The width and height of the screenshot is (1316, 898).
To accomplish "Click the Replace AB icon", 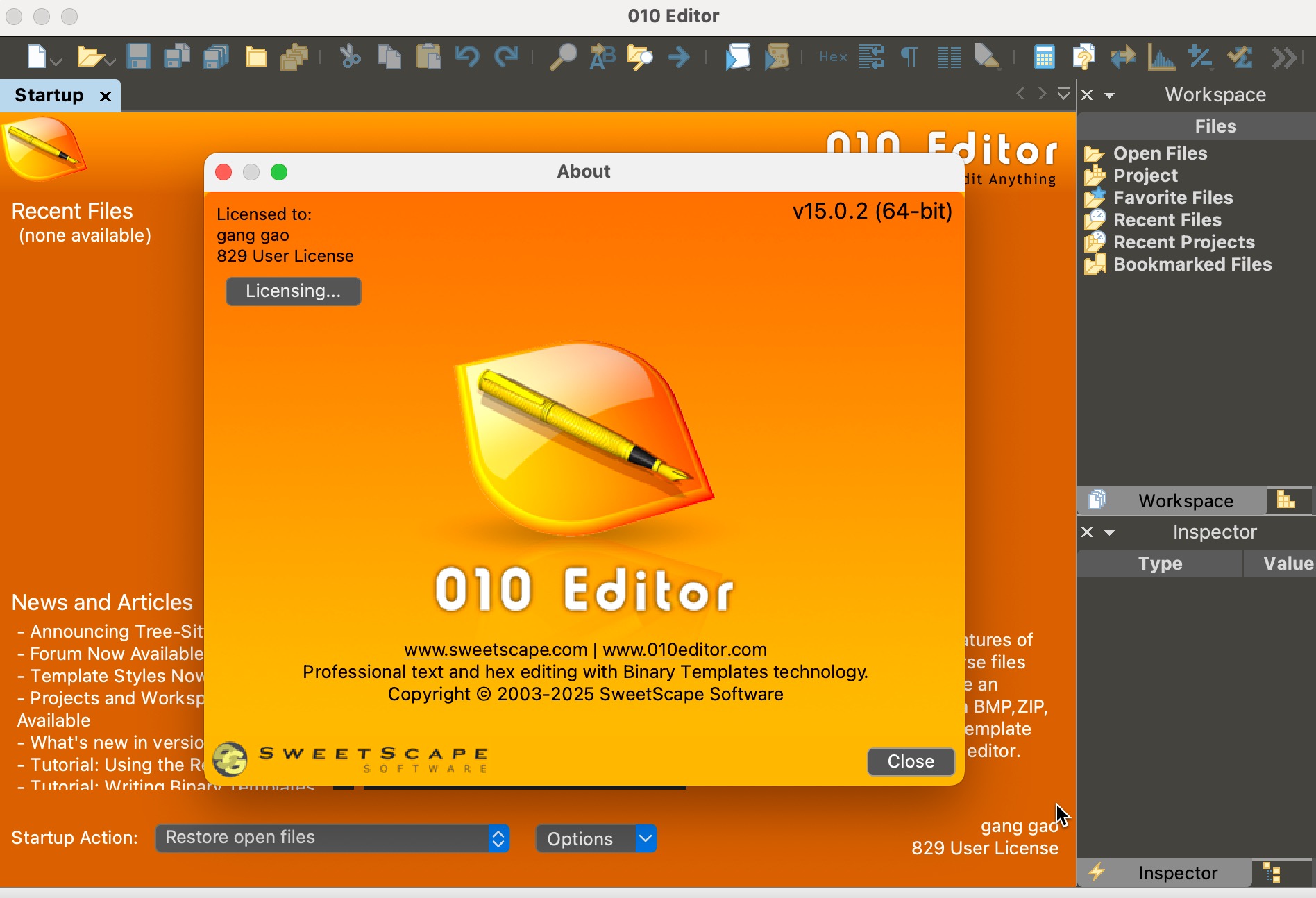I will point(602,56).
